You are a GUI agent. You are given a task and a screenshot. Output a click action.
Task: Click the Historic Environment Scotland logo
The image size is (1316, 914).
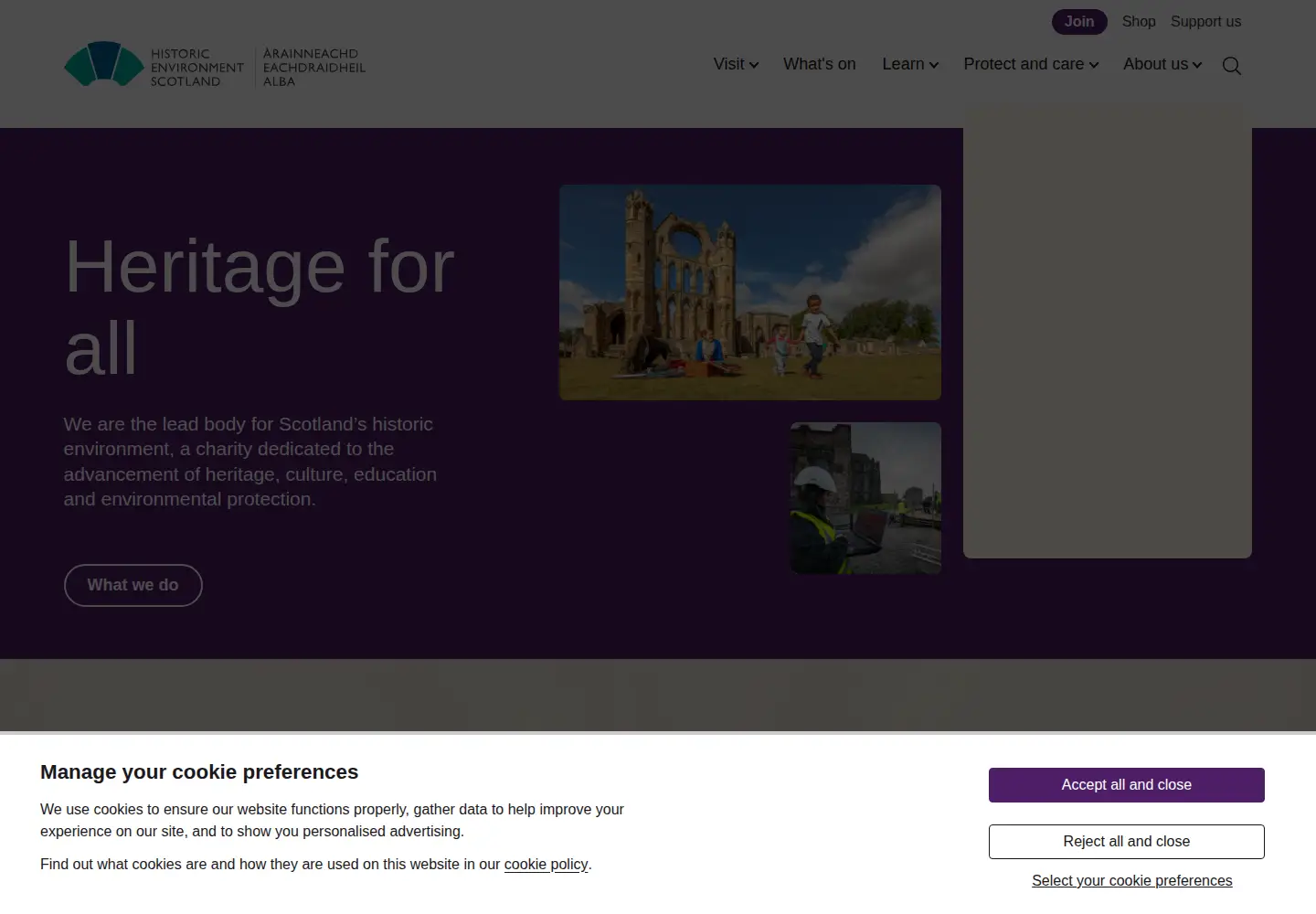pos(215,66)
